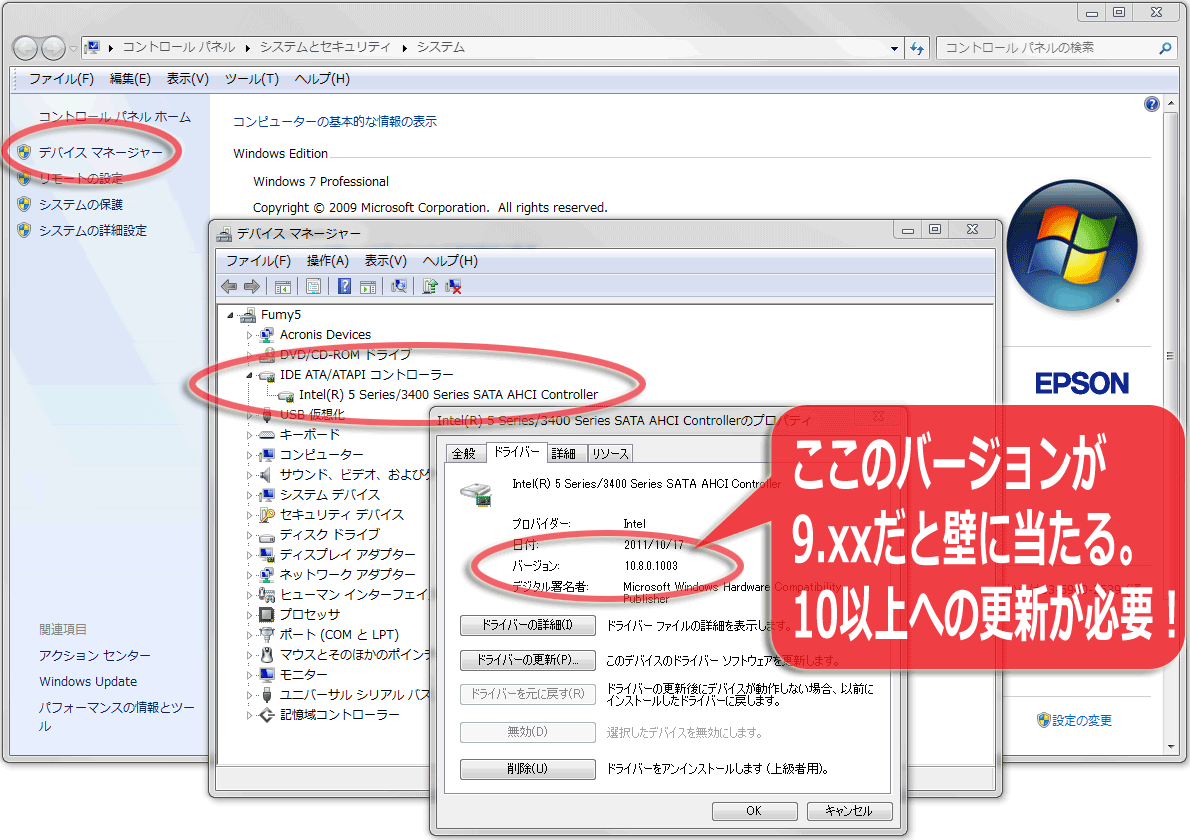Click Update driver software toolbar icon

[x=430, y=286]
